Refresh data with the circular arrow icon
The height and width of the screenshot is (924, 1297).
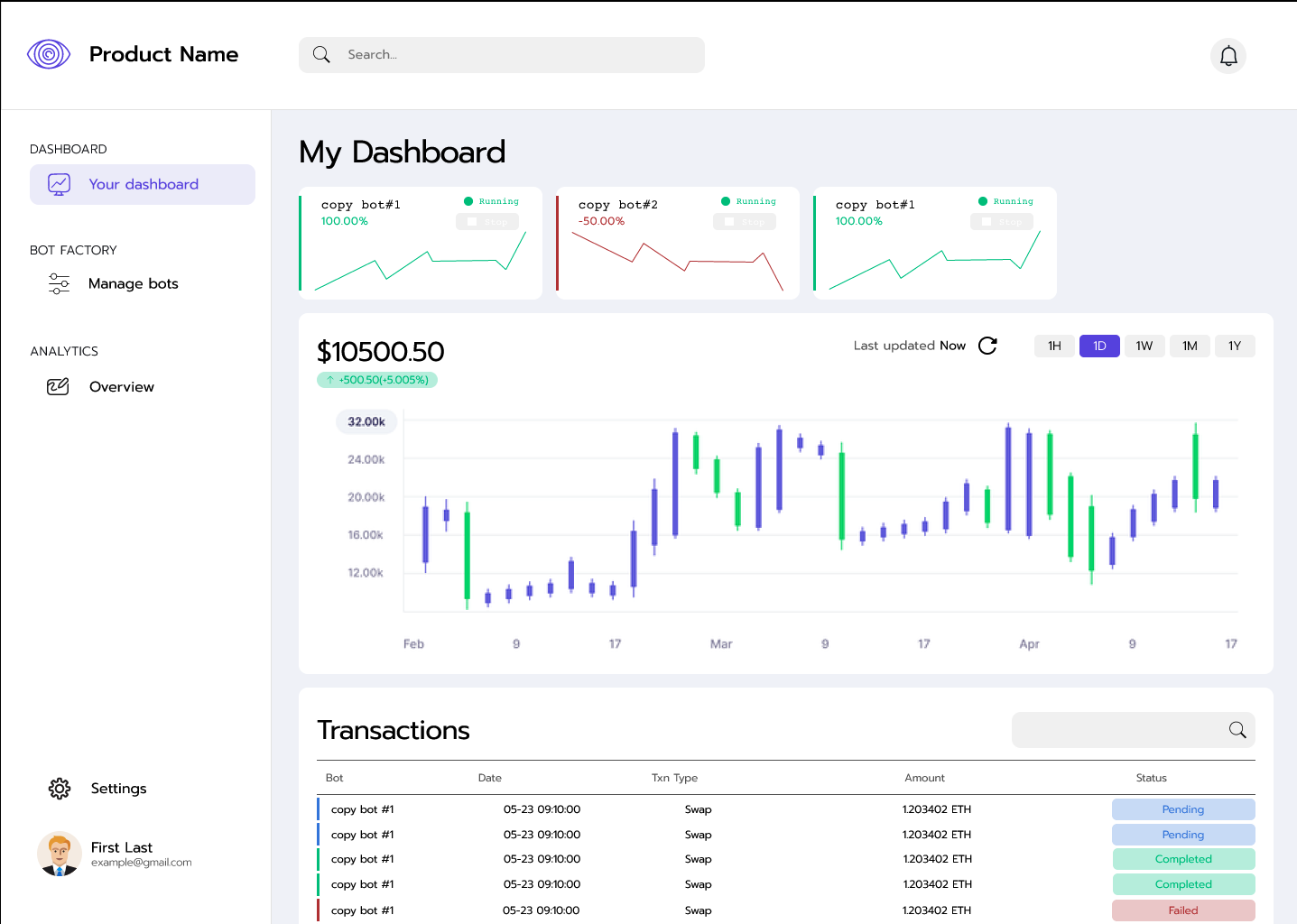click(987, 346)
